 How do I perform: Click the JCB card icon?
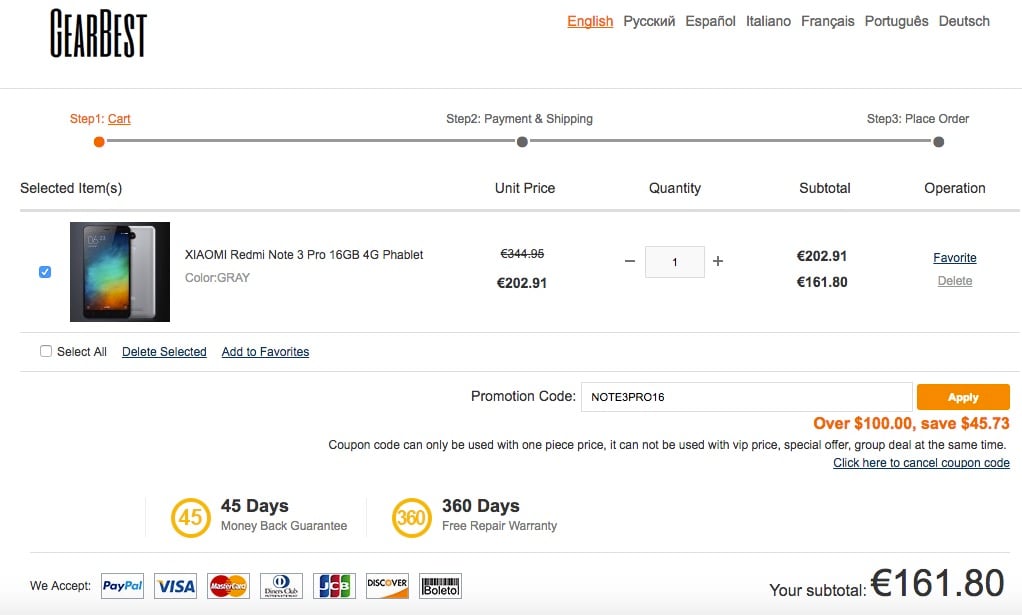(x=334, y=586)
